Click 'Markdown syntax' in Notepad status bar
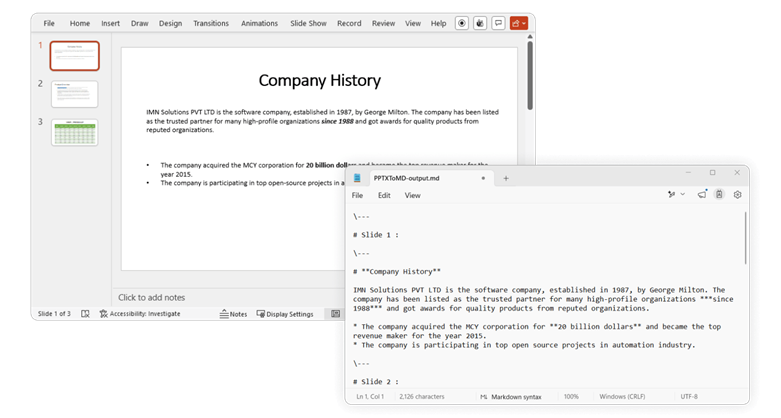This screenshot has height=418, width=781. point(516,397)
